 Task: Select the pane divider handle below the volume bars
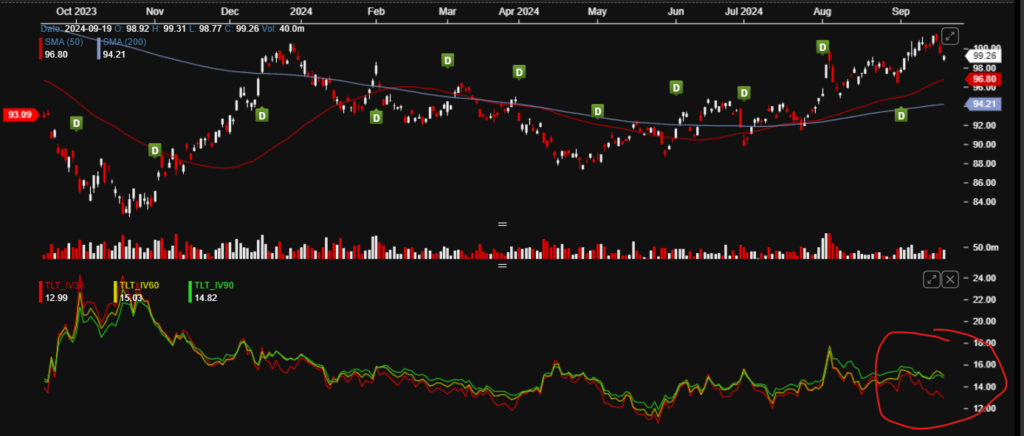pos(502,266)
